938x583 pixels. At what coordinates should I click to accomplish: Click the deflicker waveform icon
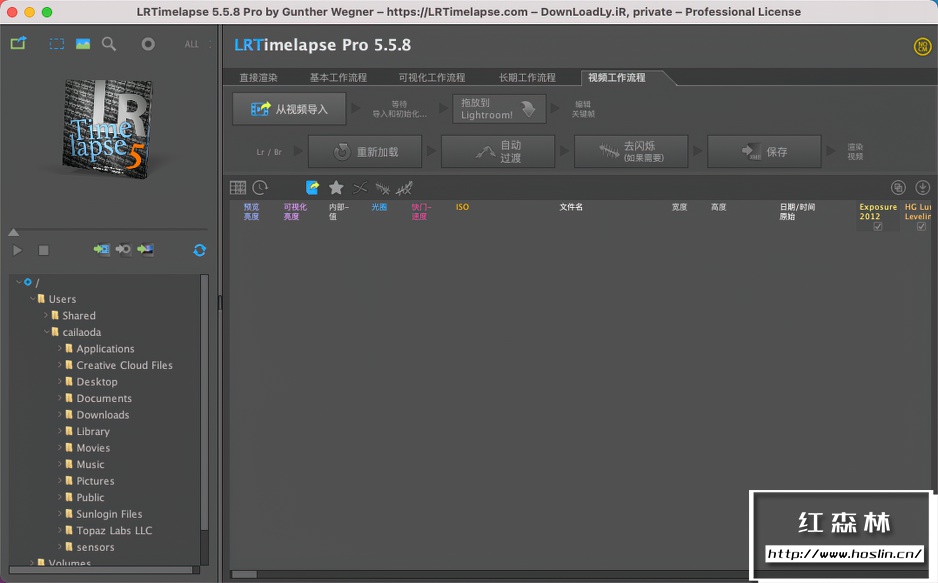click(x=382, y=188)
